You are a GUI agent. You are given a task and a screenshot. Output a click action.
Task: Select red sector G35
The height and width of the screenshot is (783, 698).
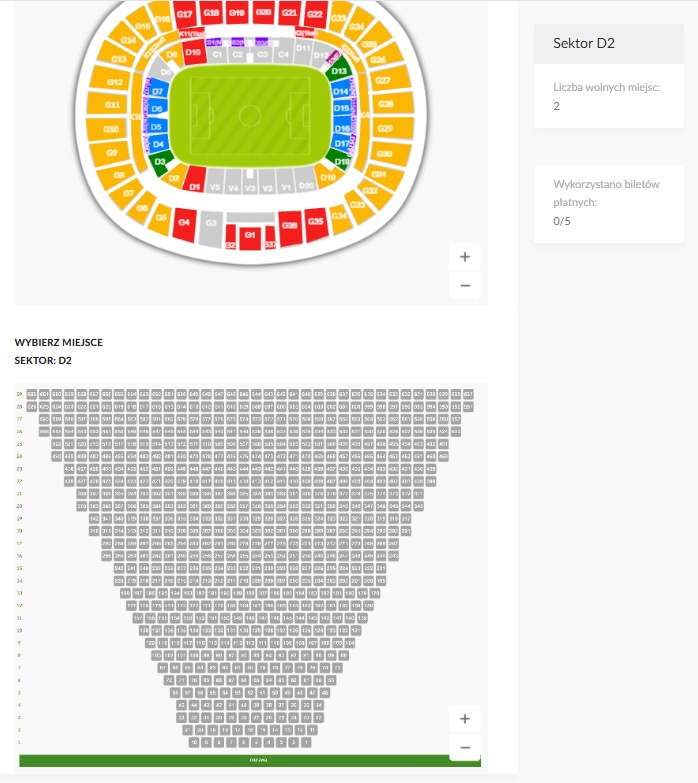click(x=316, y=222)
